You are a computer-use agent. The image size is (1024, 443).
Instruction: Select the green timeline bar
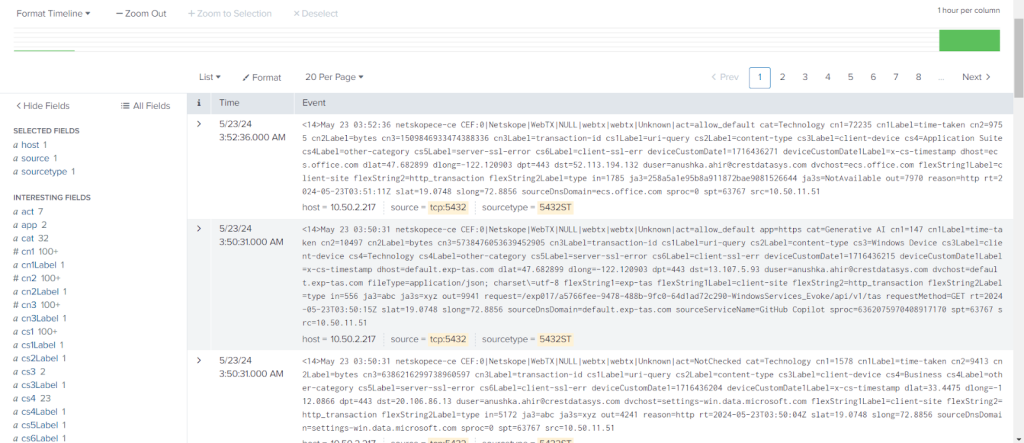tap(969, 40)
